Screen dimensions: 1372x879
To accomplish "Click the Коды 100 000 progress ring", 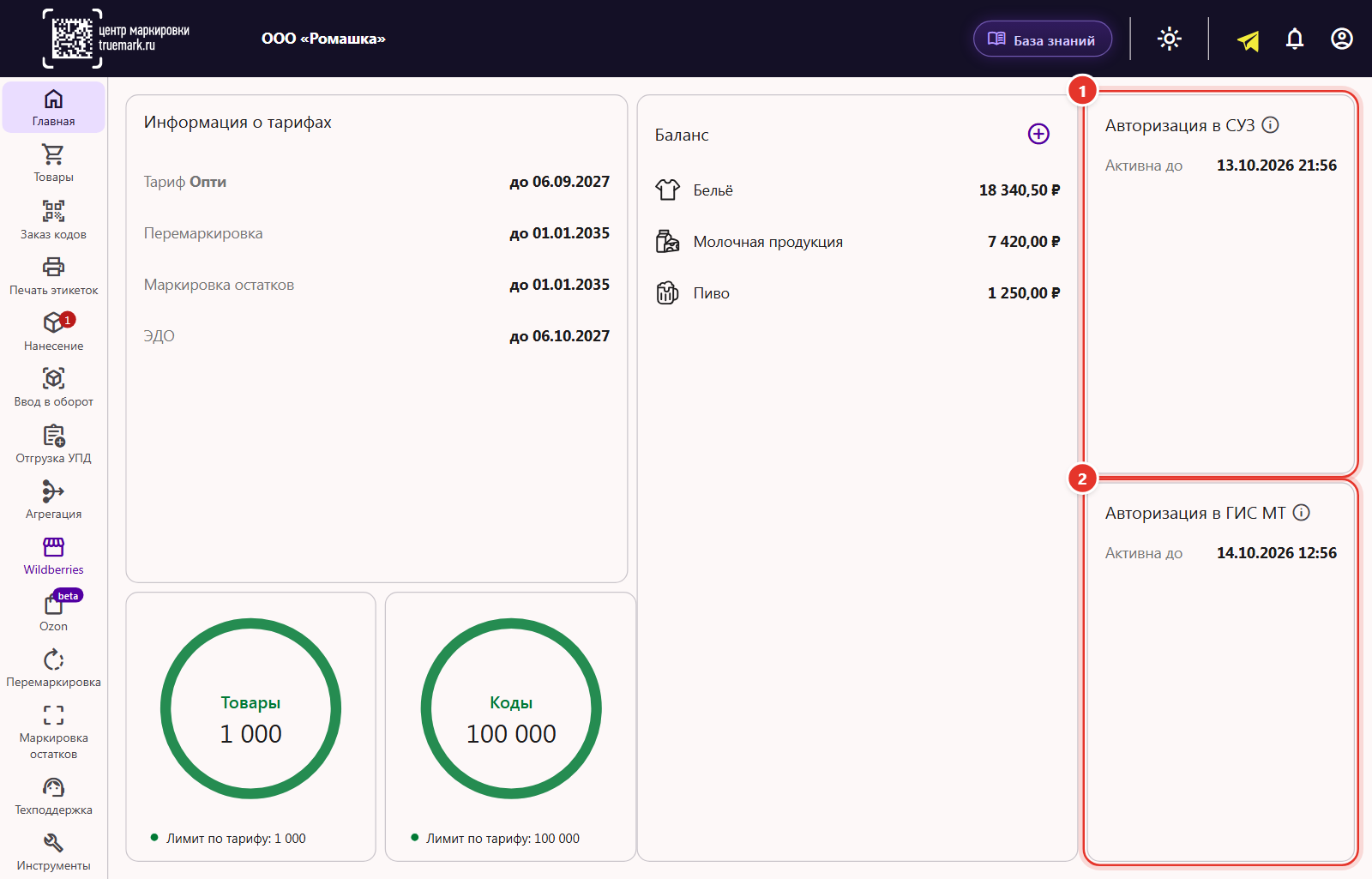I will [511, 708].
